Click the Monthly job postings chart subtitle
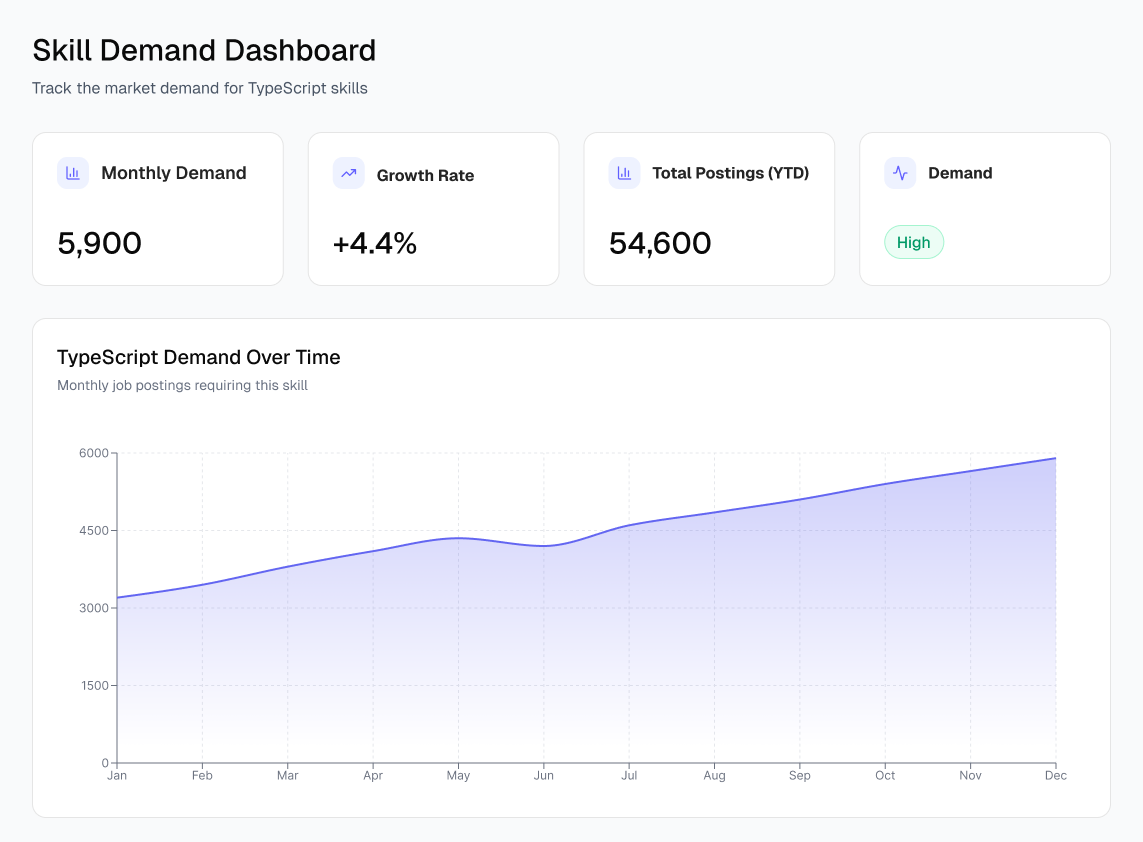The width and height of the screenshot is (1143, 842). [x=183, y=385]
